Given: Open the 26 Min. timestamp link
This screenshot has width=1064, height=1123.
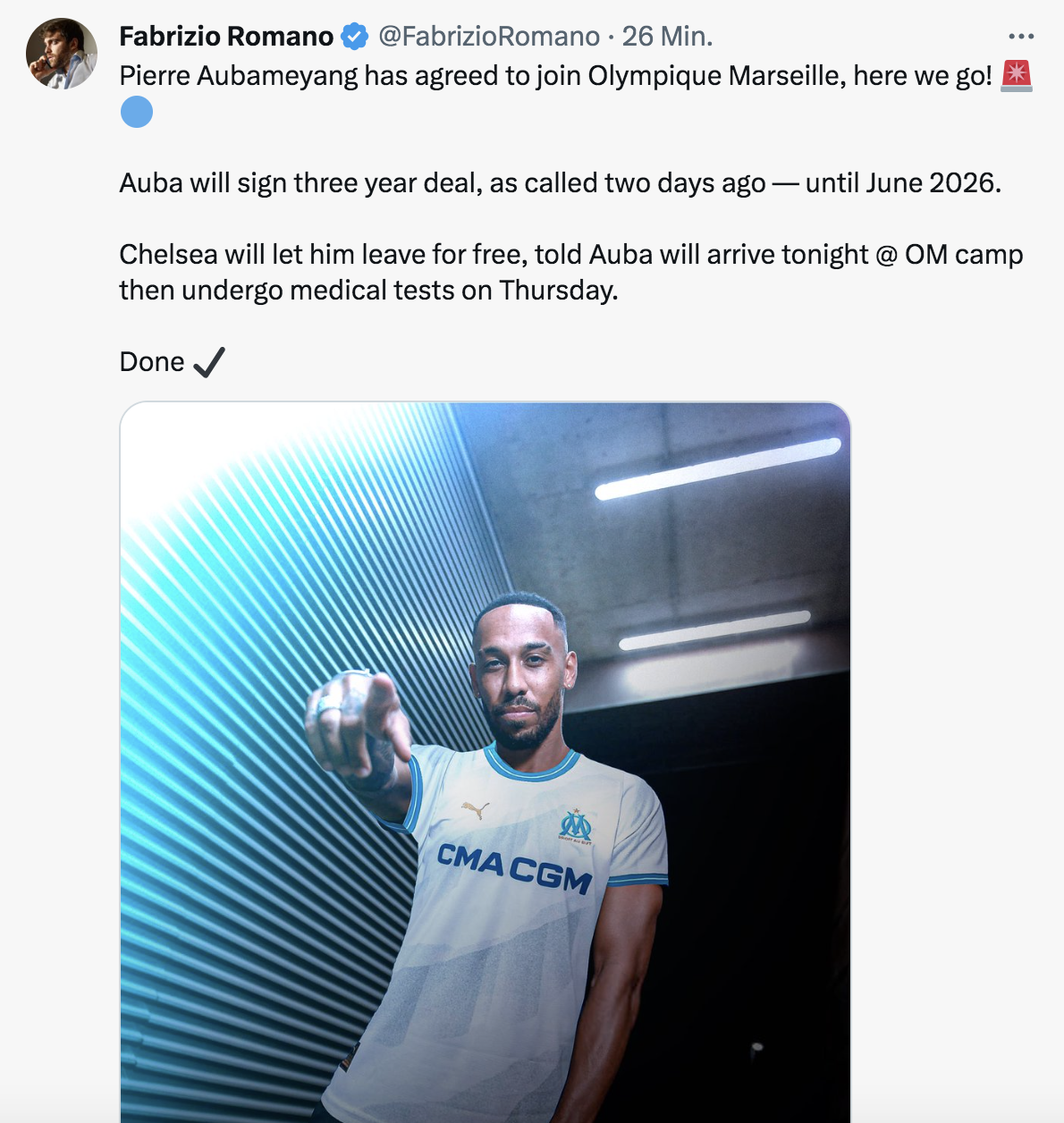Looking at the screenshot, I should pyautogui.click(x=667, y=37).
